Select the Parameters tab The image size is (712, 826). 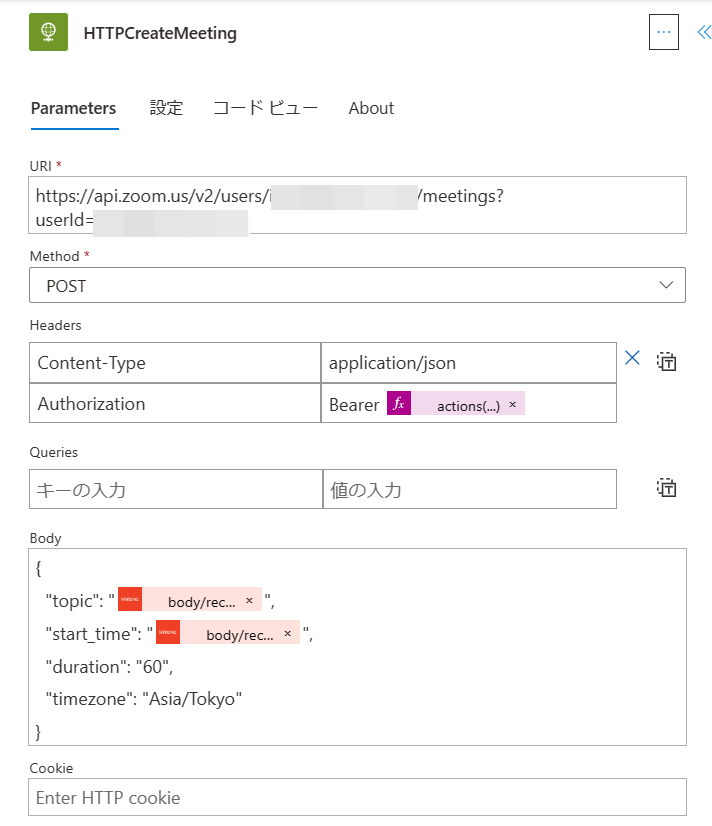(74, 109)
